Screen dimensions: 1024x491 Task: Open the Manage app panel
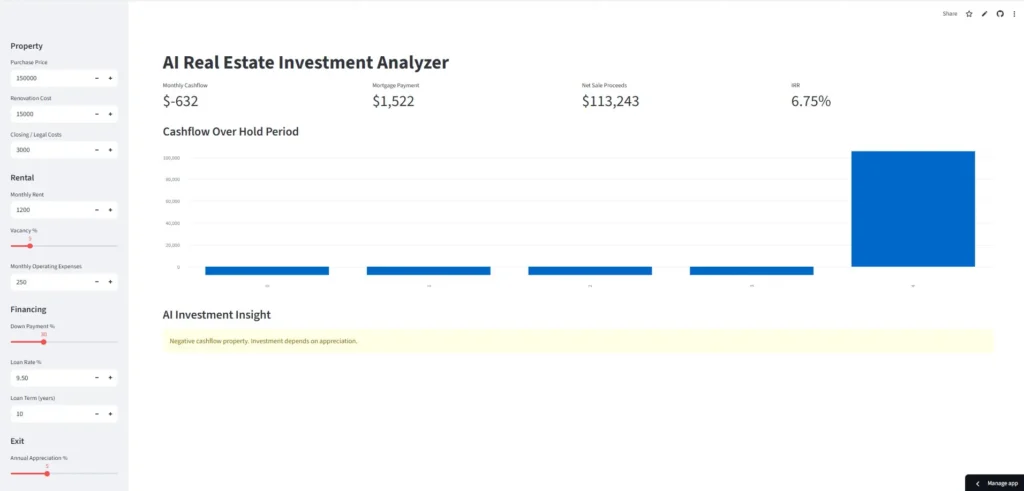point(994,483)
